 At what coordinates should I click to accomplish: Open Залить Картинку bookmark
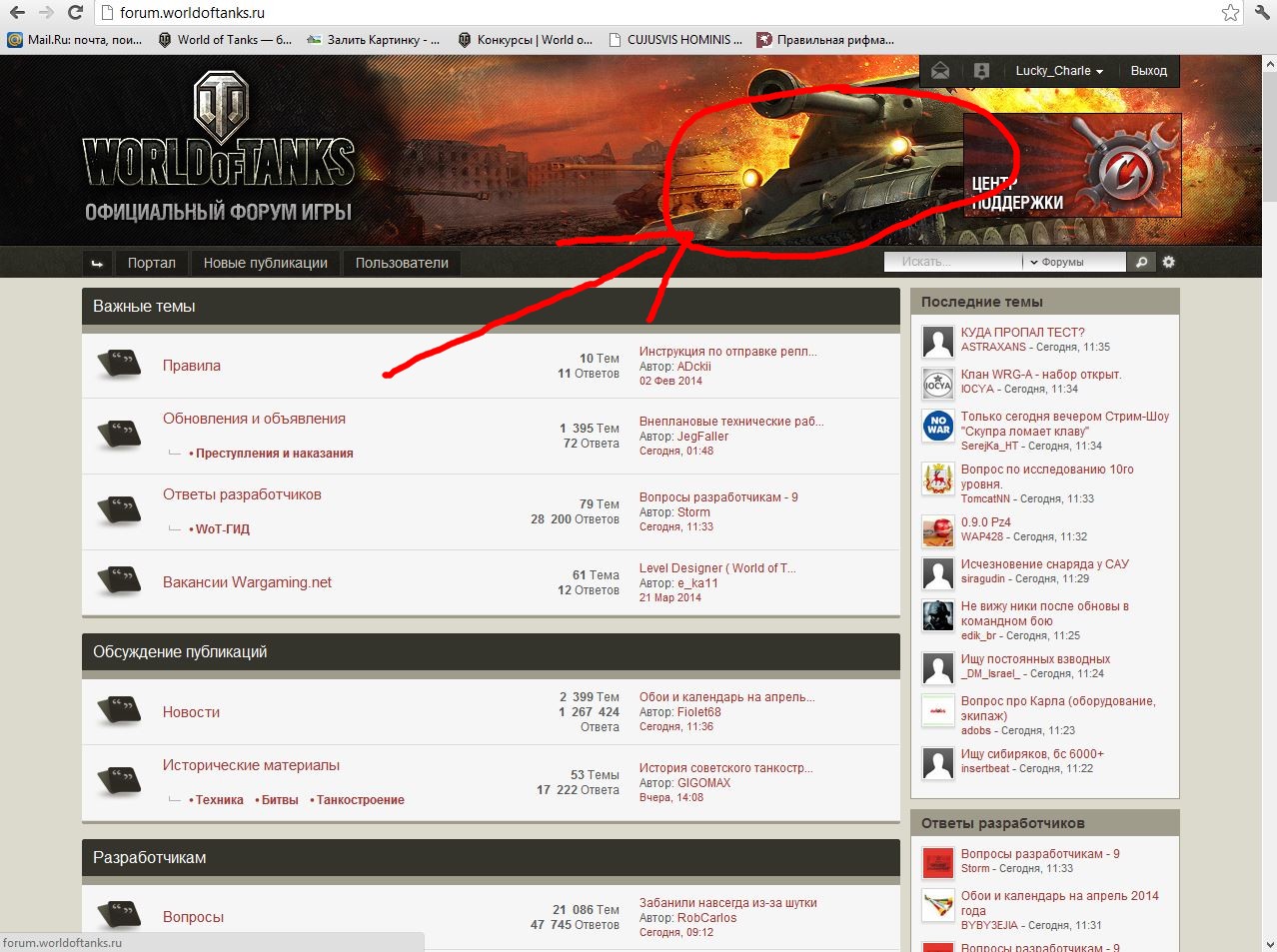372,40
